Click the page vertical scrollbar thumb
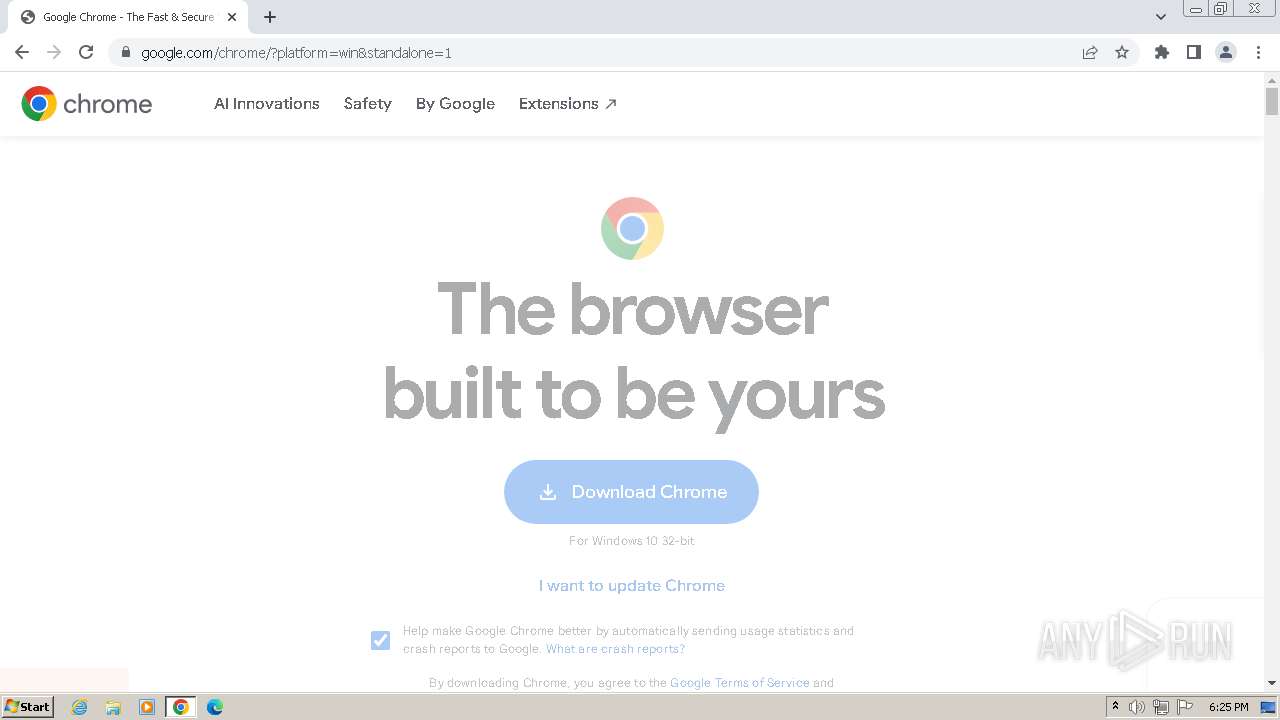The width and height of the screenshot is (1280, 720). coord(1272,101)
